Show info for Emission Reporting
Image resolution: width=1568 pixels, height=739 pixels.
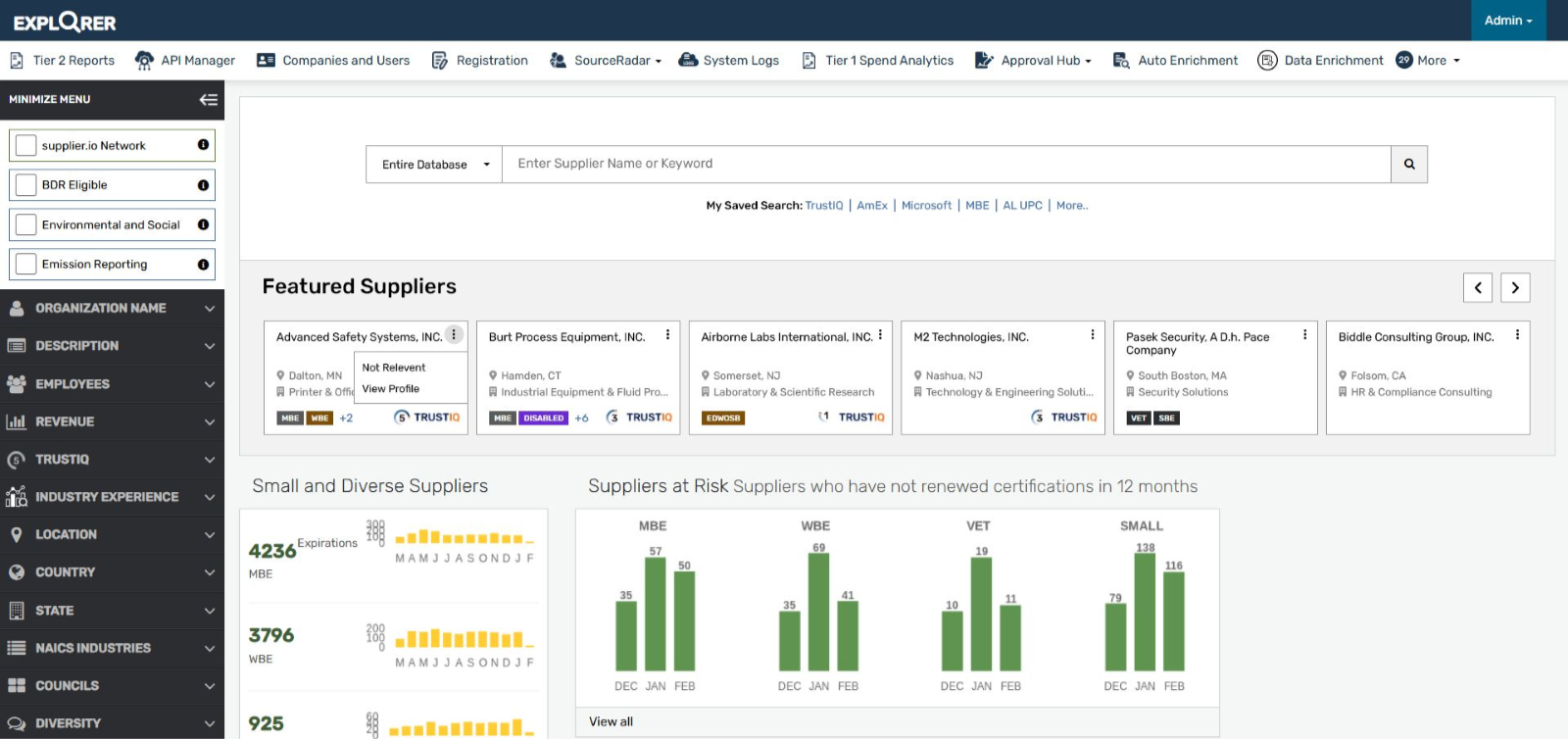(x=203, y=265)
